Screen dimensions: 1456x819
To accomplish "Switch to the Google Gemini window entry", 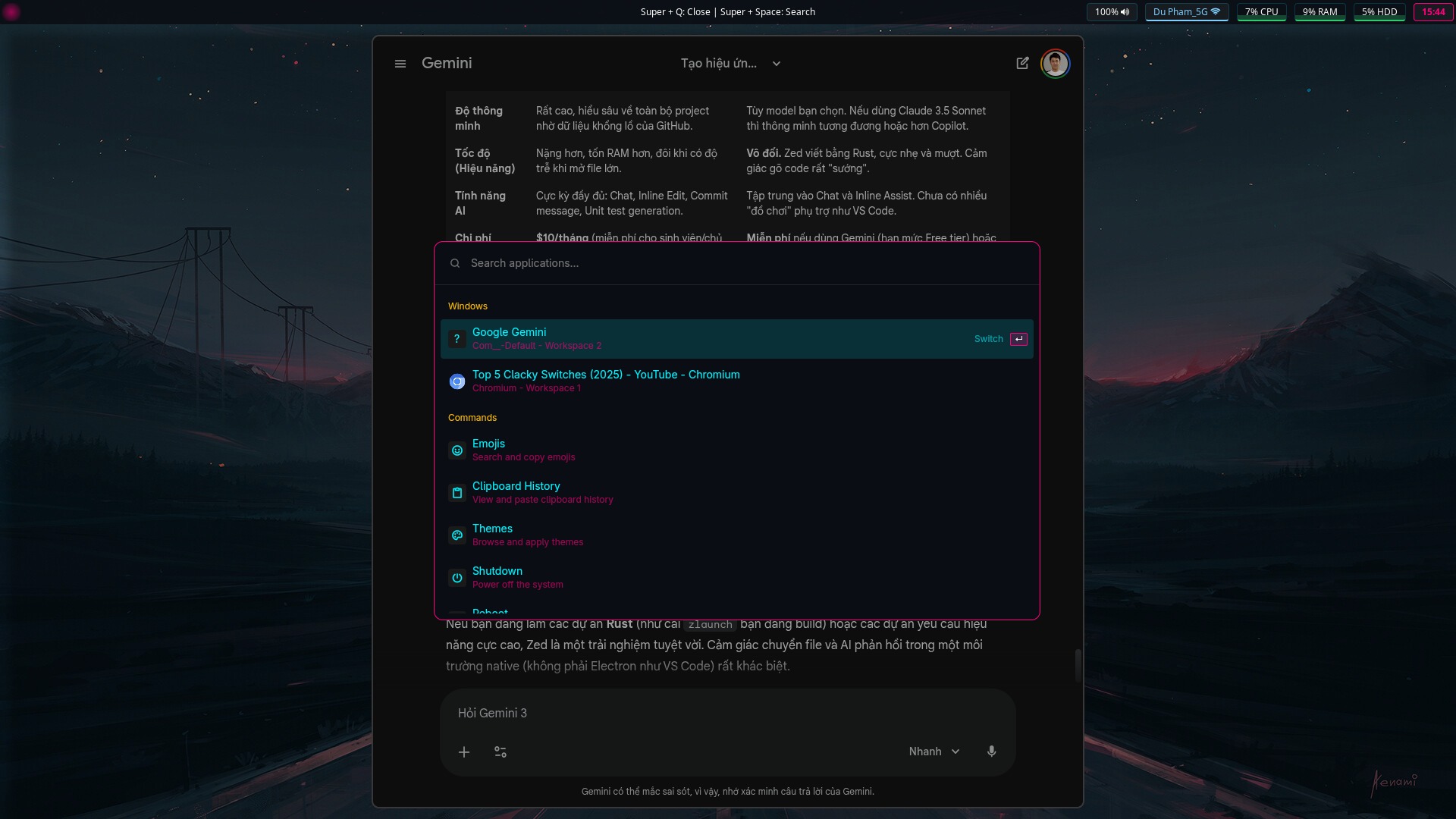I will [736, 339].
